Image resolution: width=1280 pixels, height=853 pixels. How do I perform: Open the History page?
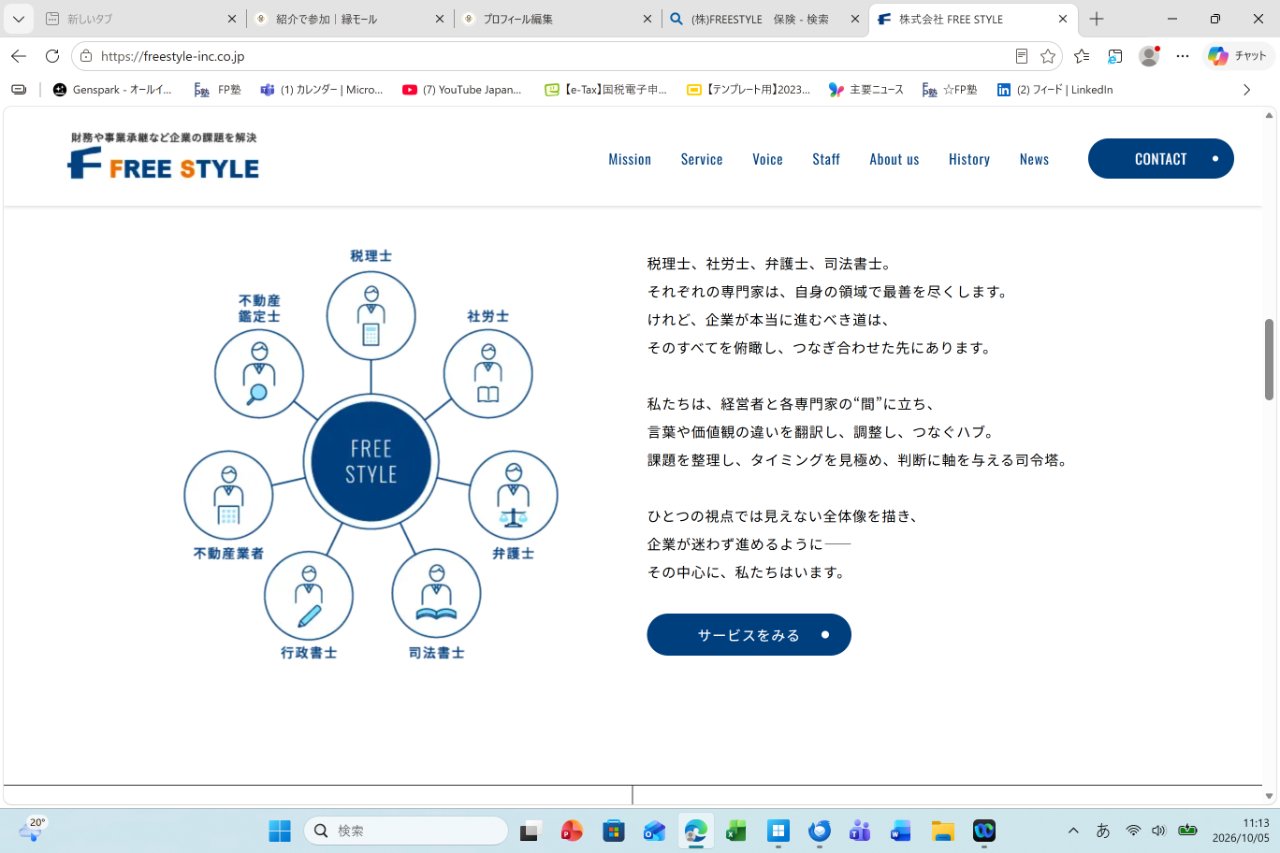point(969,159)
